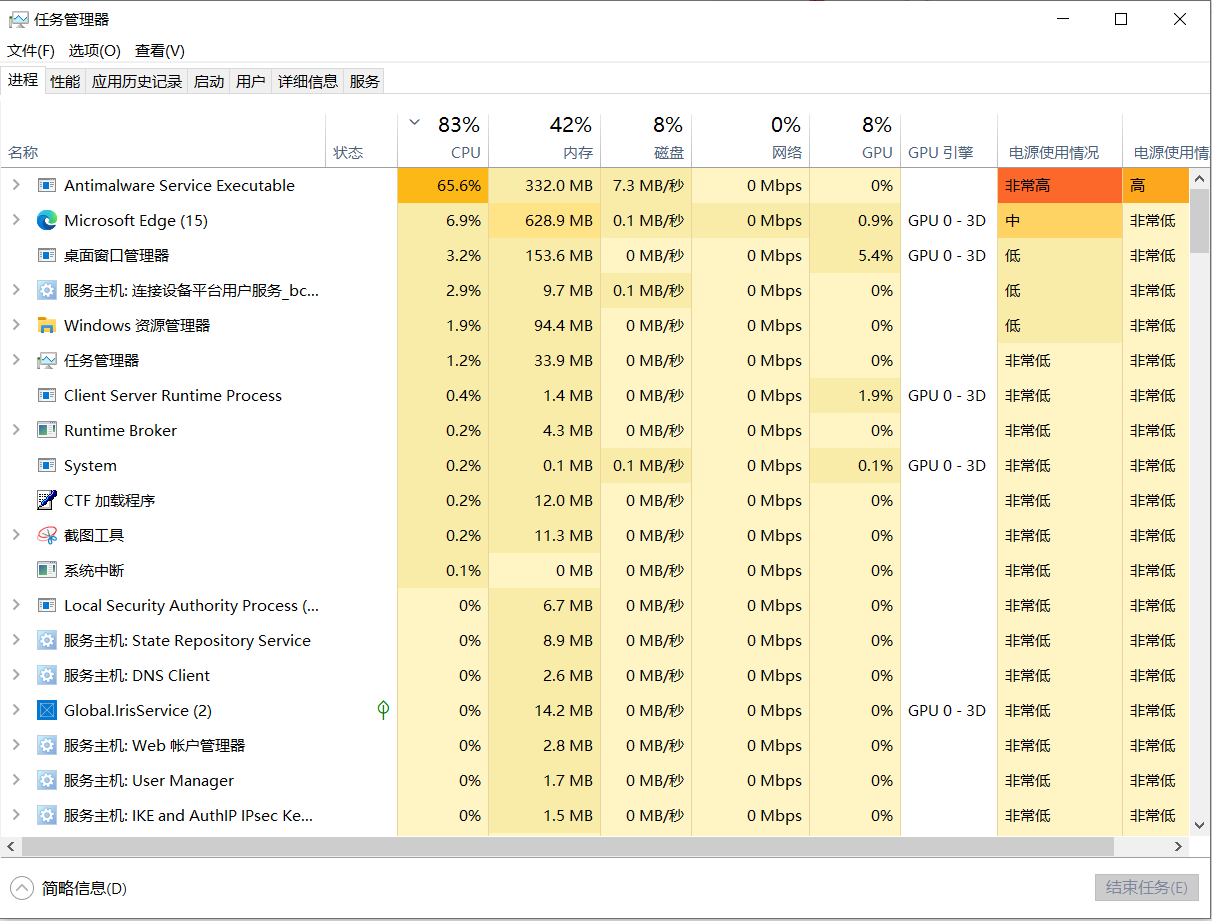The width and height of the screenshot is (1212, 921).
Task: Switch to the 服务 tab
Action: 365,82
